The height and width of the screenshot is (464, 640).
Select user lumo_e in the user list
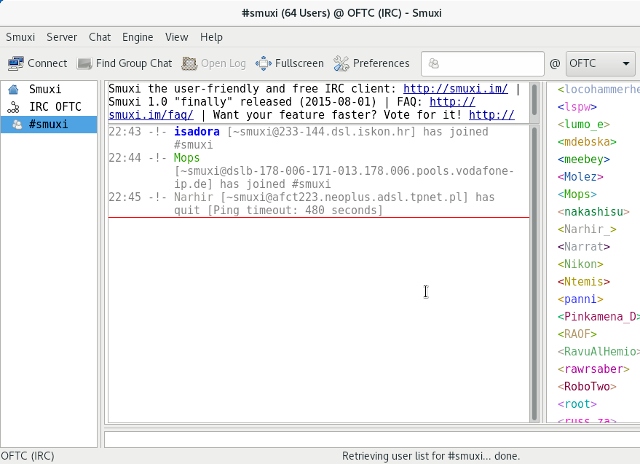[x=584, y=124]
